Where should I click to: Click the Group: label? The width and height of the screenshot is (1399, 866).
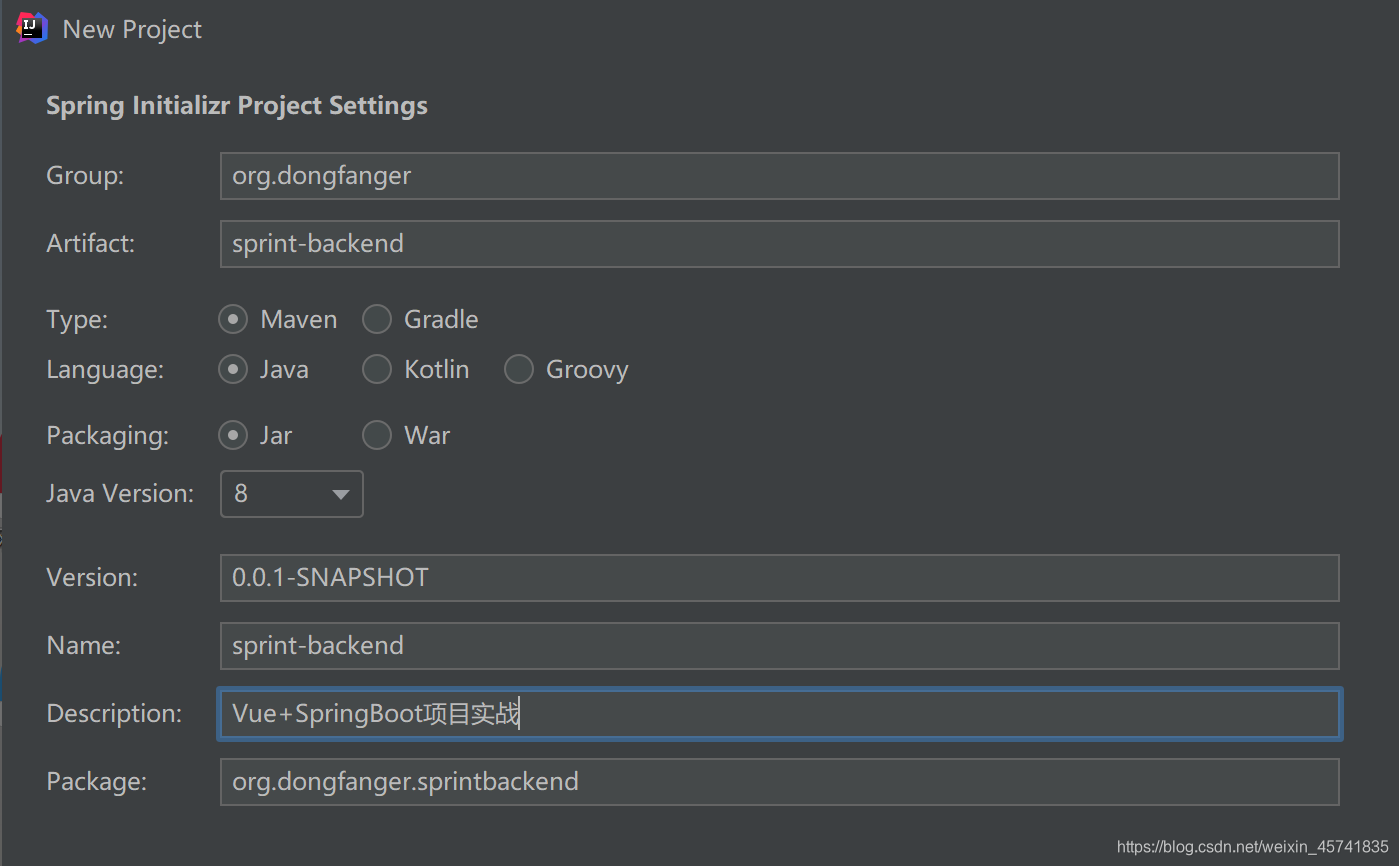(85, 176)
